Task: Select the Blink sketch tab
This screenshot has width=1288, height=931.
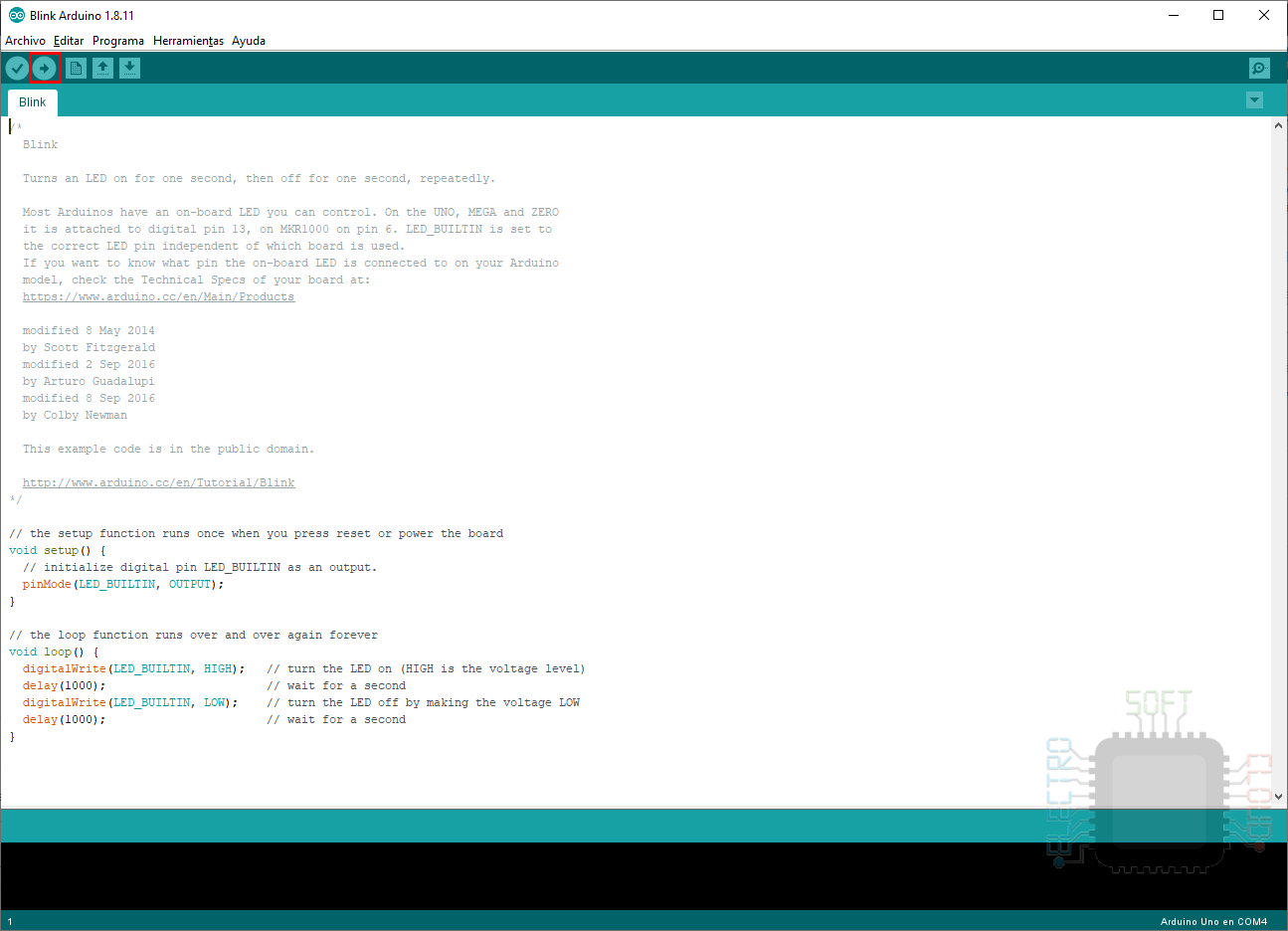Action: click(33, 102)
